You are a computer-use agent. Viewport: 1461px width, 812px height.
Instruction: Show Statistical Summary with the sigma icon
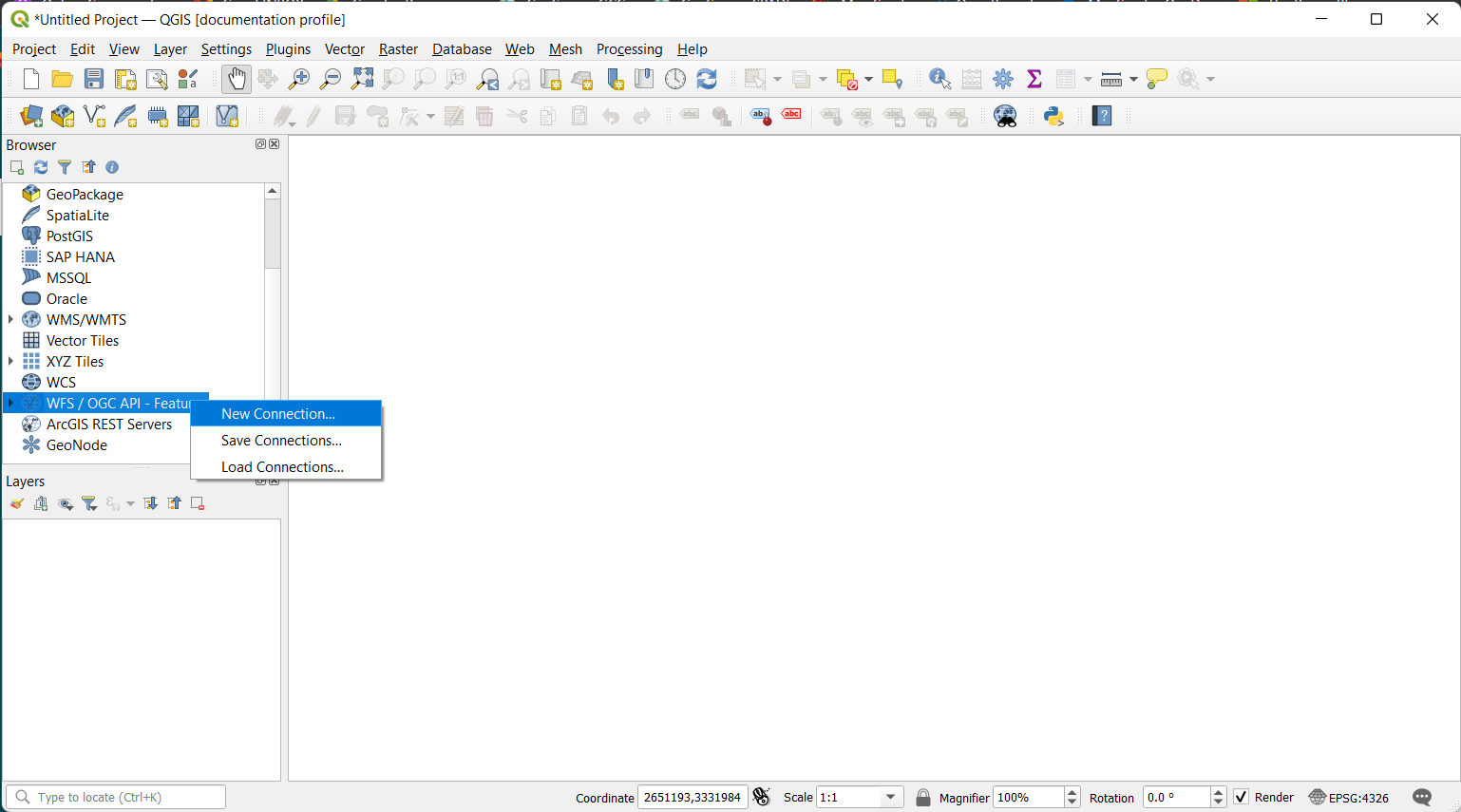click(x=1034, y=79)
